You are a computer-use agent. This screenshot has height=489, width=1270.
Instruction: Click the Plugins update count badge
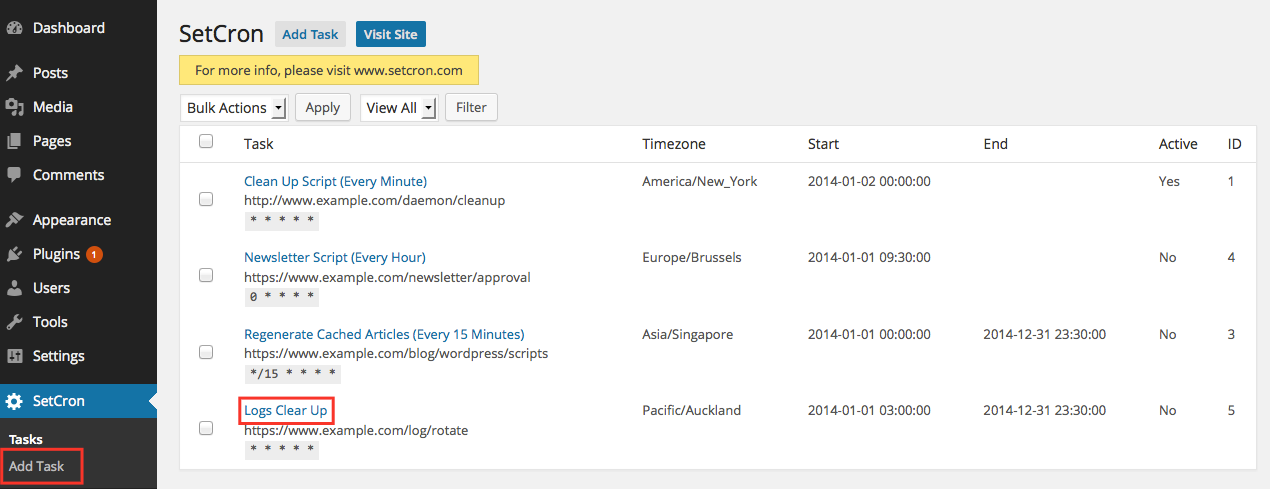click(x=94, y=254)
